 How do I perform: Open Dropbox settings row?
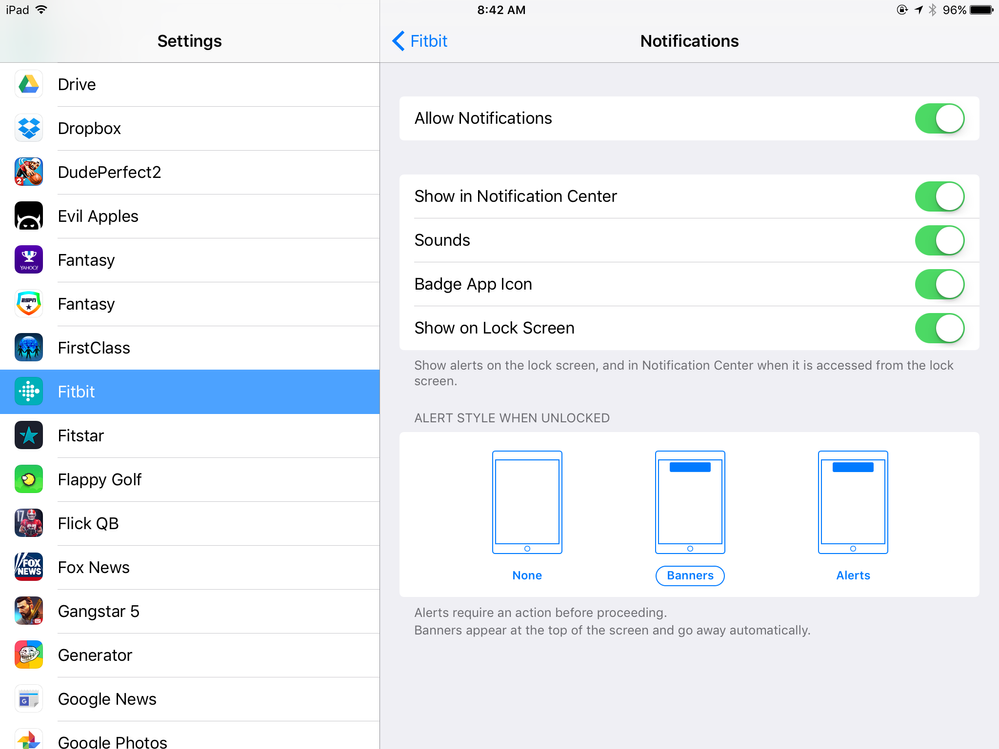(190, 128)
